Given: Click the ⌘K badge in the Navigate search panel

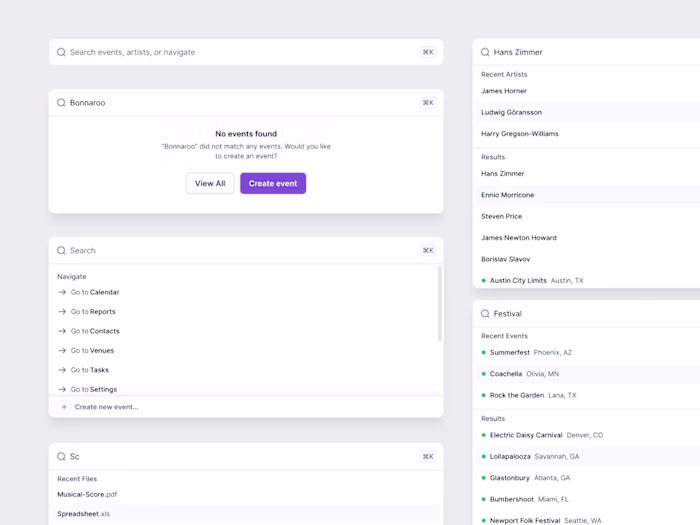Looking at the screenshot, I should [428, 250].
